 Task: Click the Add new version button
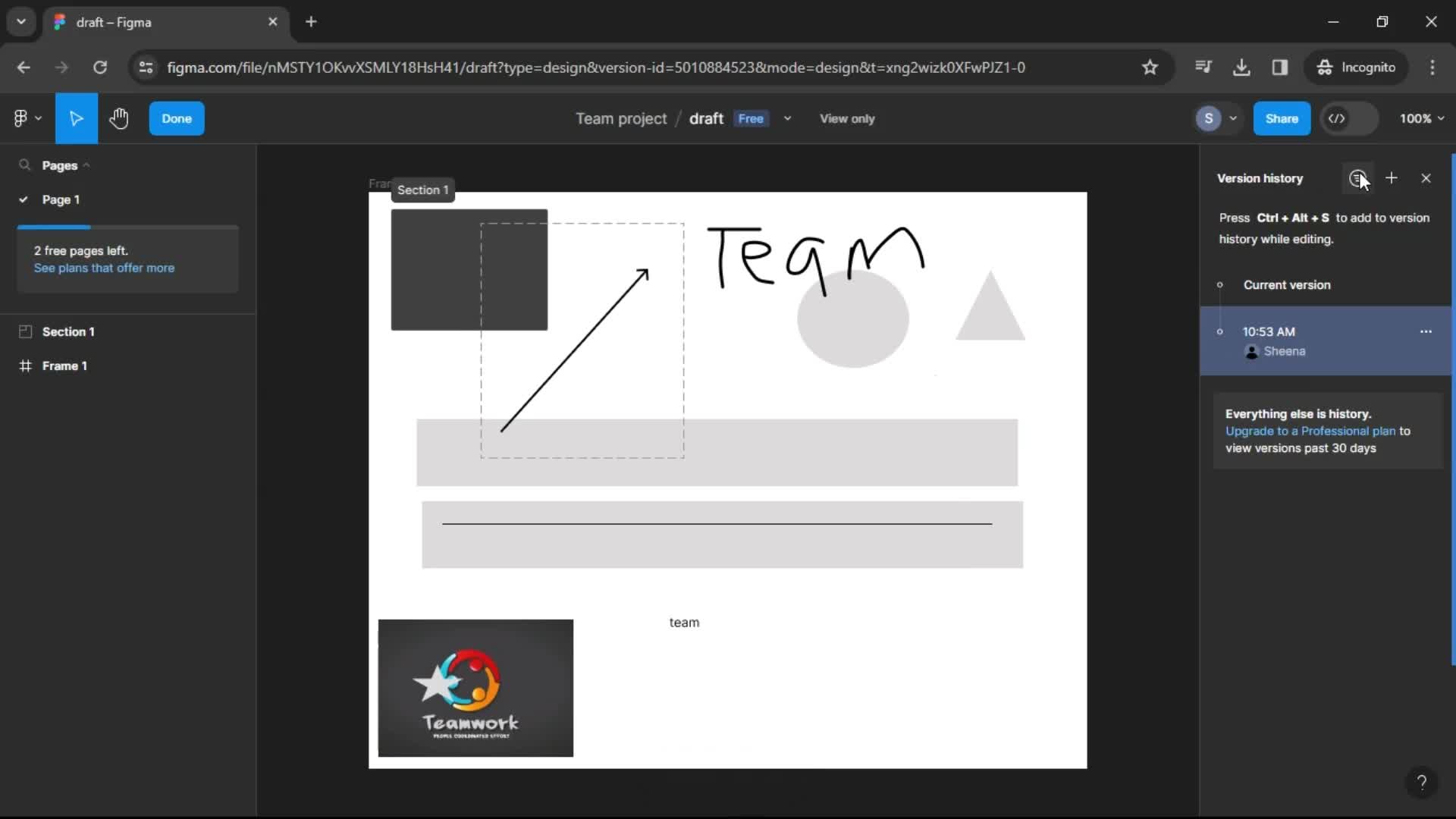1391,178
